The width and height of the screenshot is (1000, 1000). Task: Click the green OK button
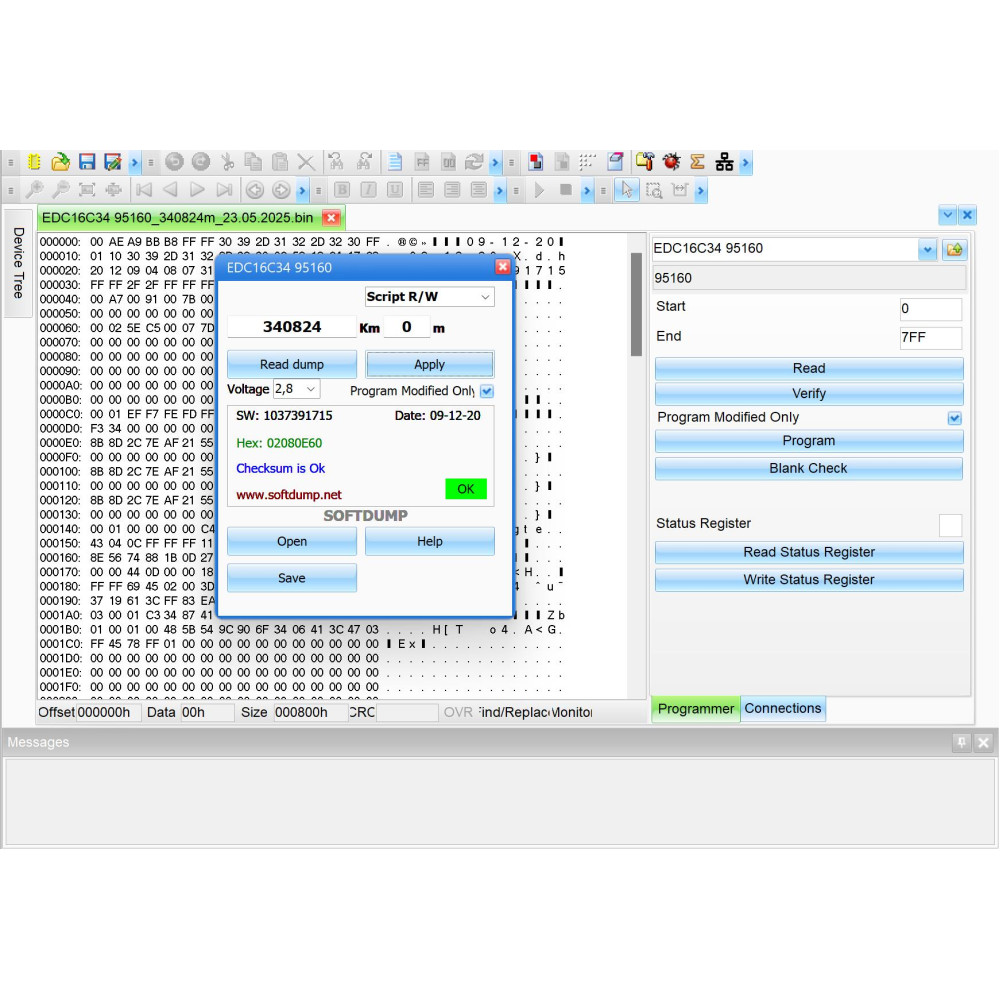click(466, 489)
